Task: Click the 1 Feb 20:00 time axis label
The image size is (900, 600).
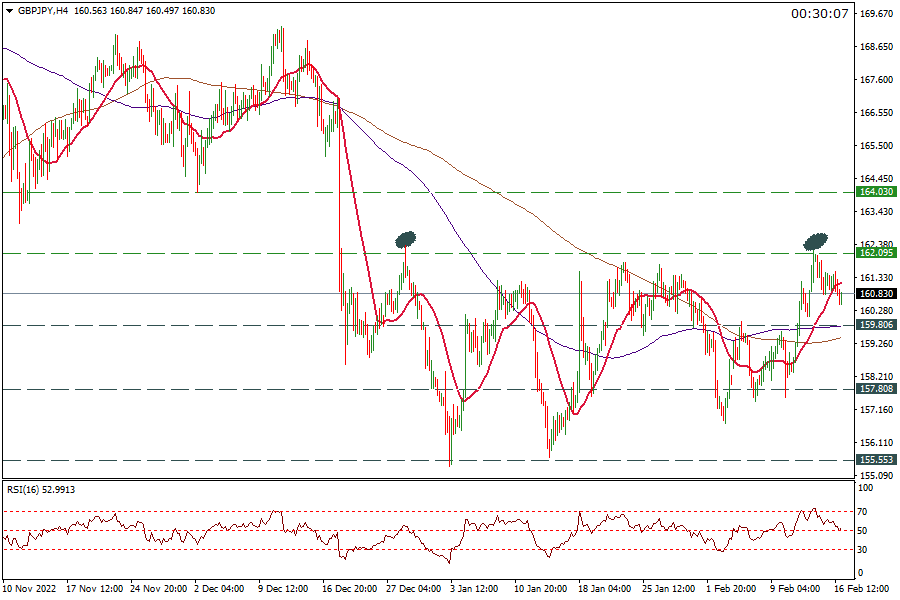Action: (x=732, y=588)
